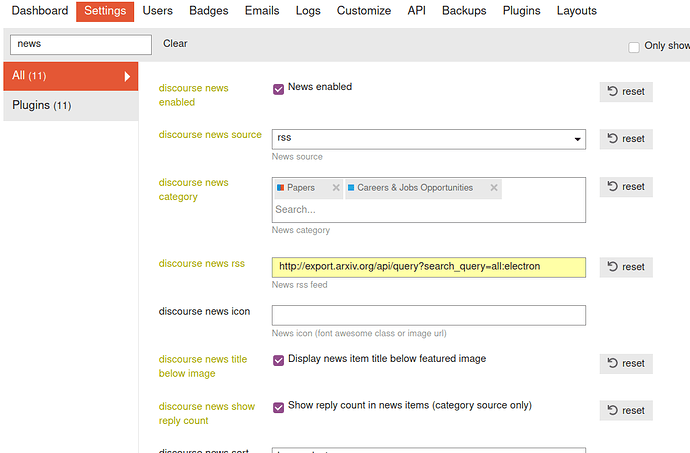Toggle News enabled checkbox
690x453 pixels.
point(278,89)
